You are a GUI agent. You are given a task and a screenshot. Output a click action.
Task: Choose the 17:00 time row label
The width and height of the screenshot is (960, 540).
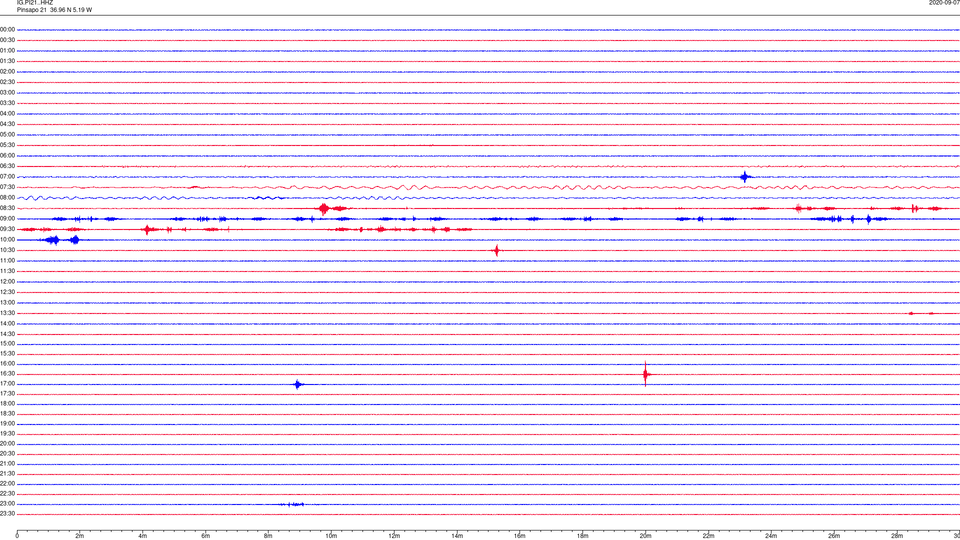pos(7,384)
